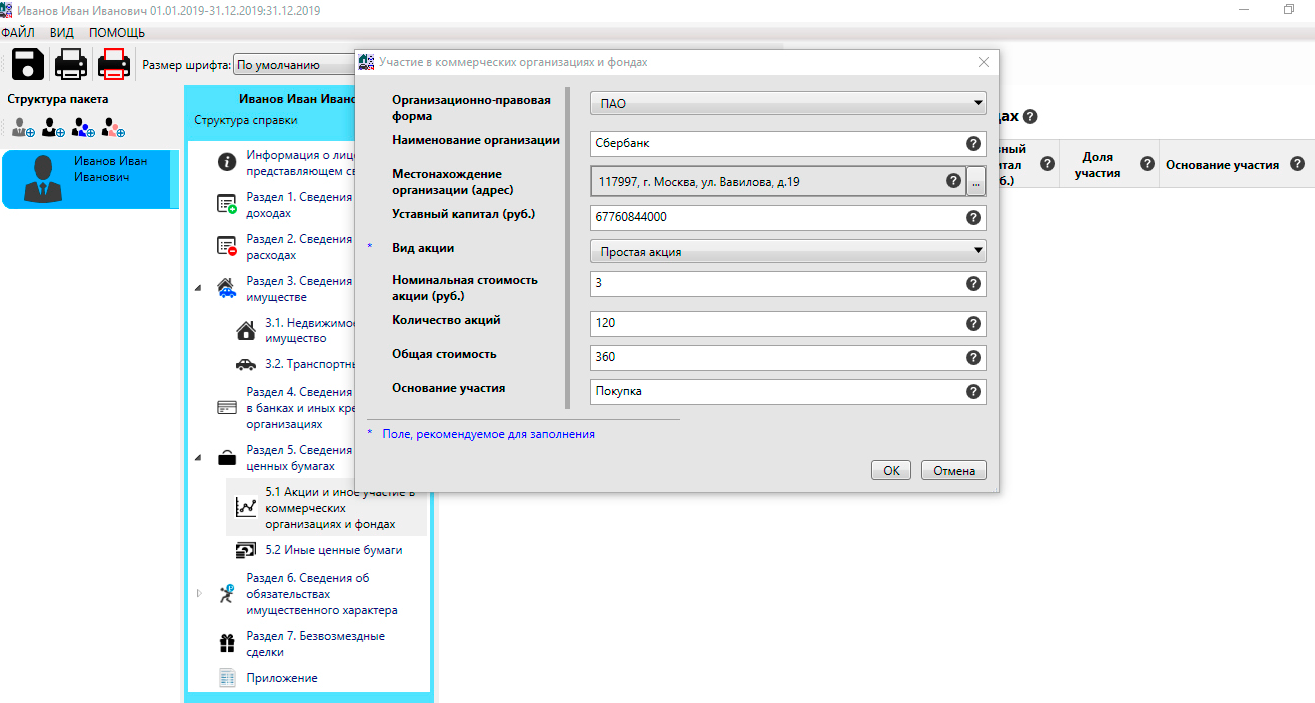Save the package with the floppy disk icon
This screenshot has height=703, width=1315.
pyautogui.click(x=27, y=64)
